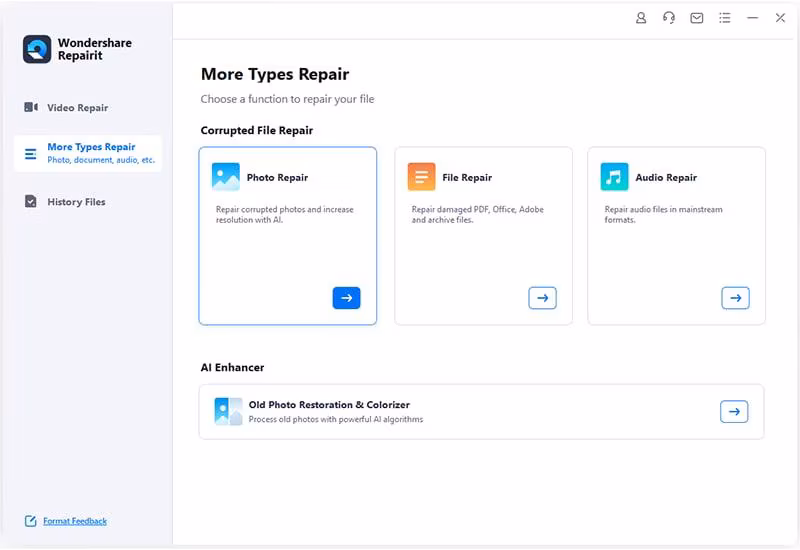Click the headset support icon

pos(669,18)
